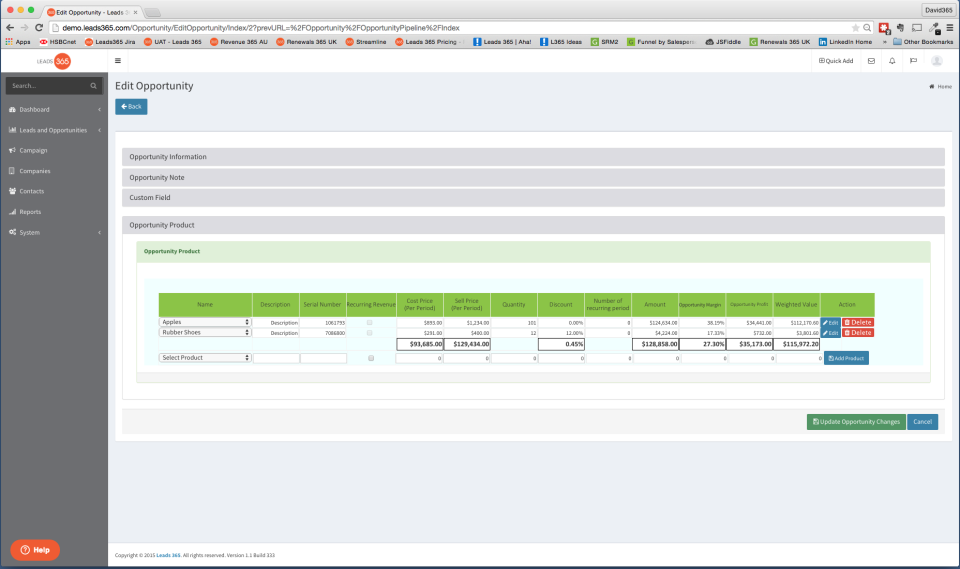Bookmark page with the star icon

(x=855, y=28)
